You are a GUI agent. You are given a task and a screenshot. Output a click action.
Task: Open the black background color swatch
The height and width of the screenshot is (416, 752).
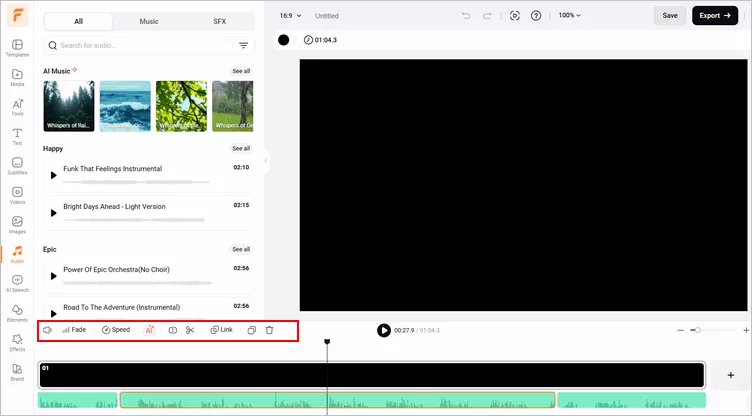coord(283,40)
